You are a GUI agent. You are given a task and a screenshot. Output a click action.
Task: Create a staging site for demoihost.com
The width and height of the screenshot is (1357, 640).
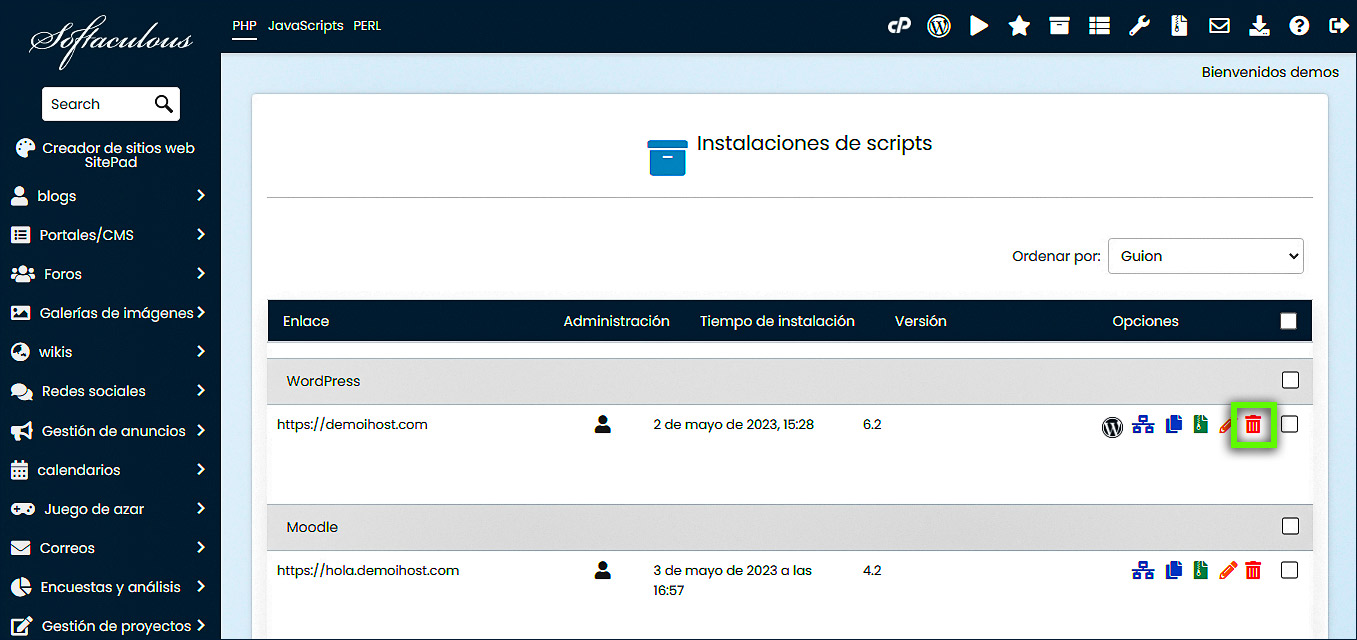(x=1143, y=423)
